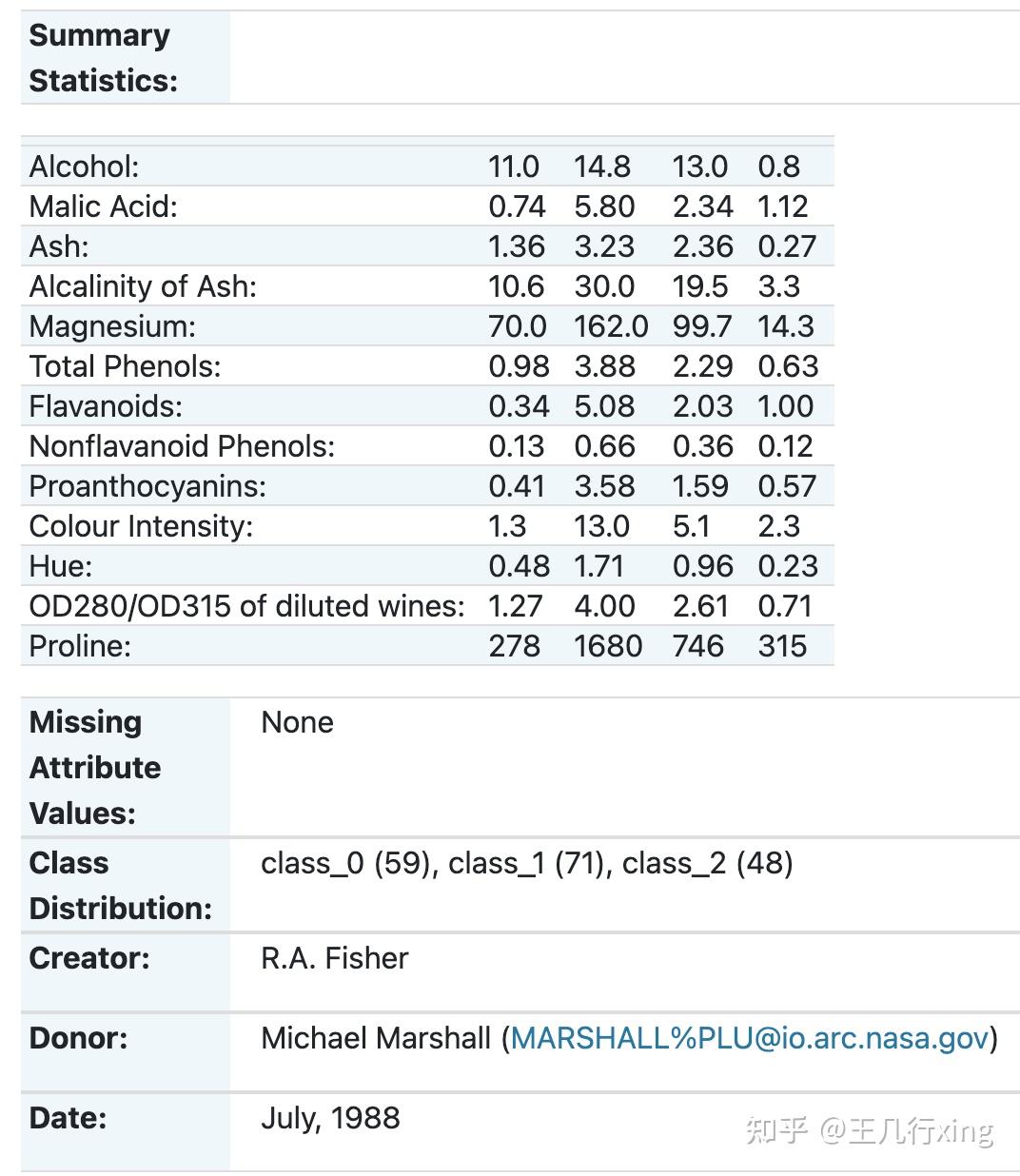1020x1176 pixels.
Task: Click the Magnesium value 162.0
Action: click(x=610, y=326)
